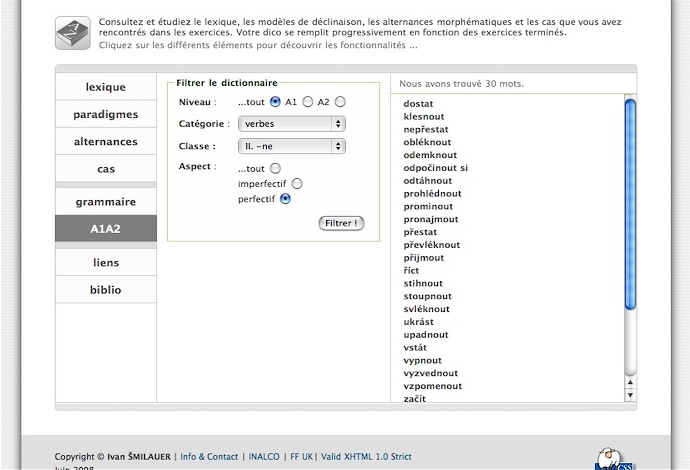
Task: Select the word 'převléknout'
Action: coord(431,245)
